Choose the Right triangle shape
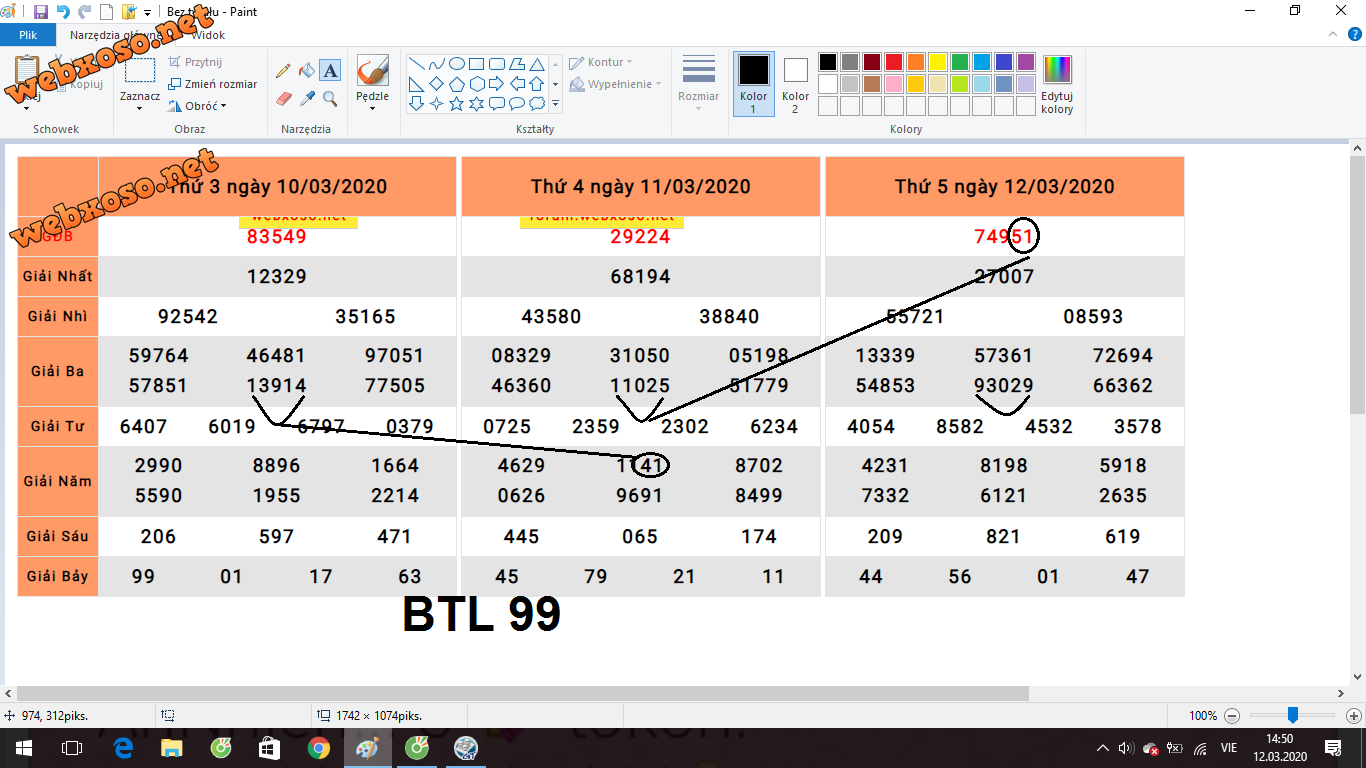The width and height of the screenshot is (1366, 768). [416, 83]
